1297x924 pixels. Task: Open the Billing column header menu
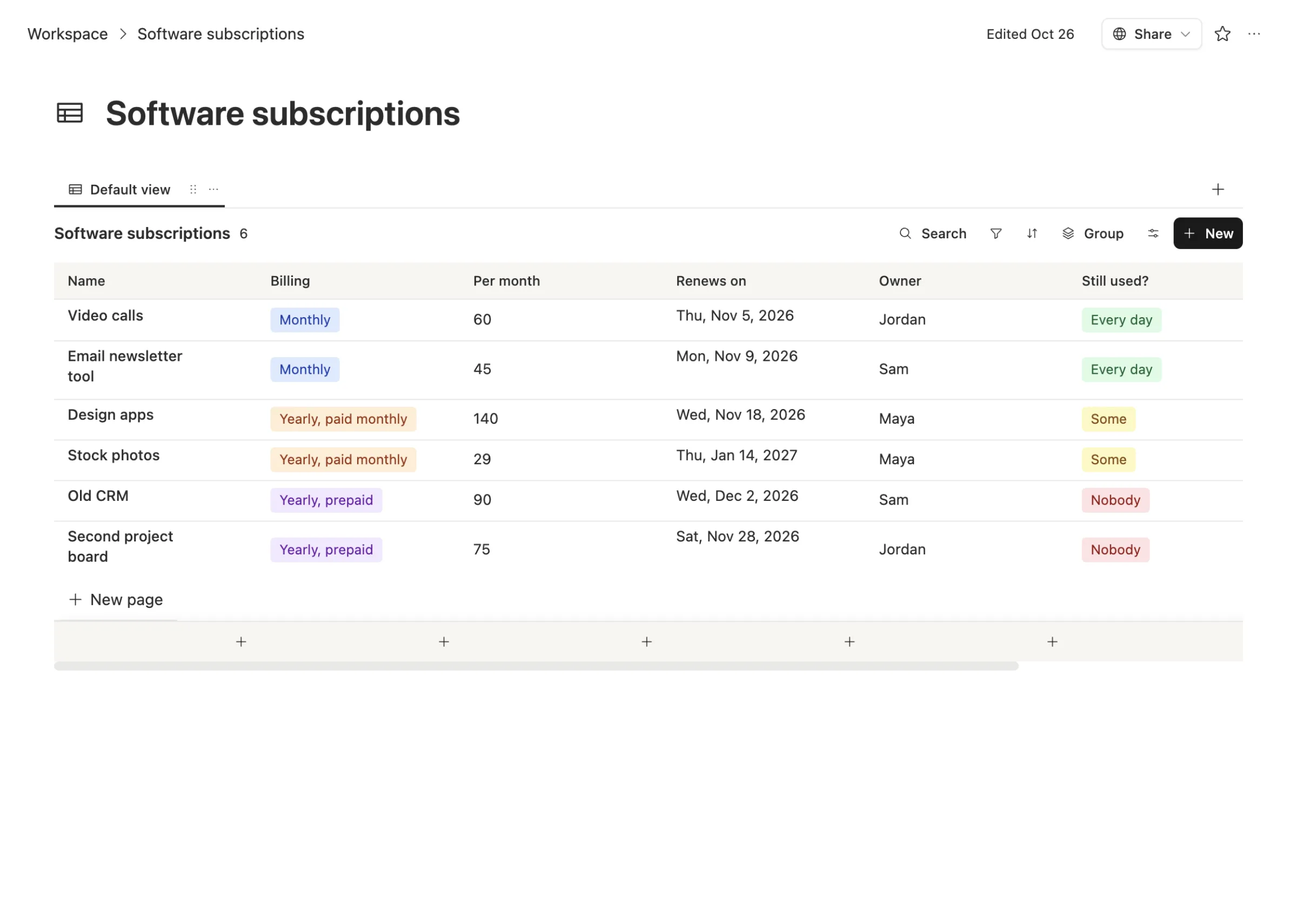[x=358, y=281]
